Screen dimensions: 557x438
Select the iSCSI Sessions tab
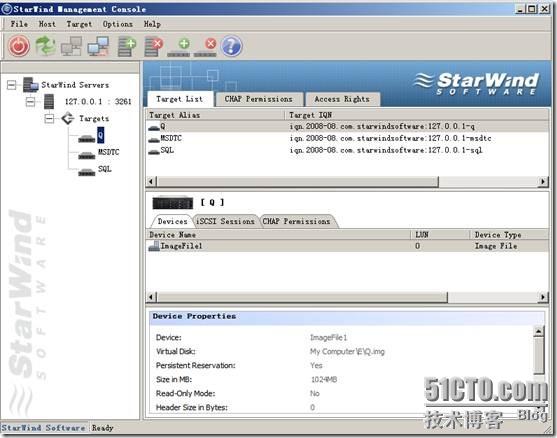click(226, 221)
